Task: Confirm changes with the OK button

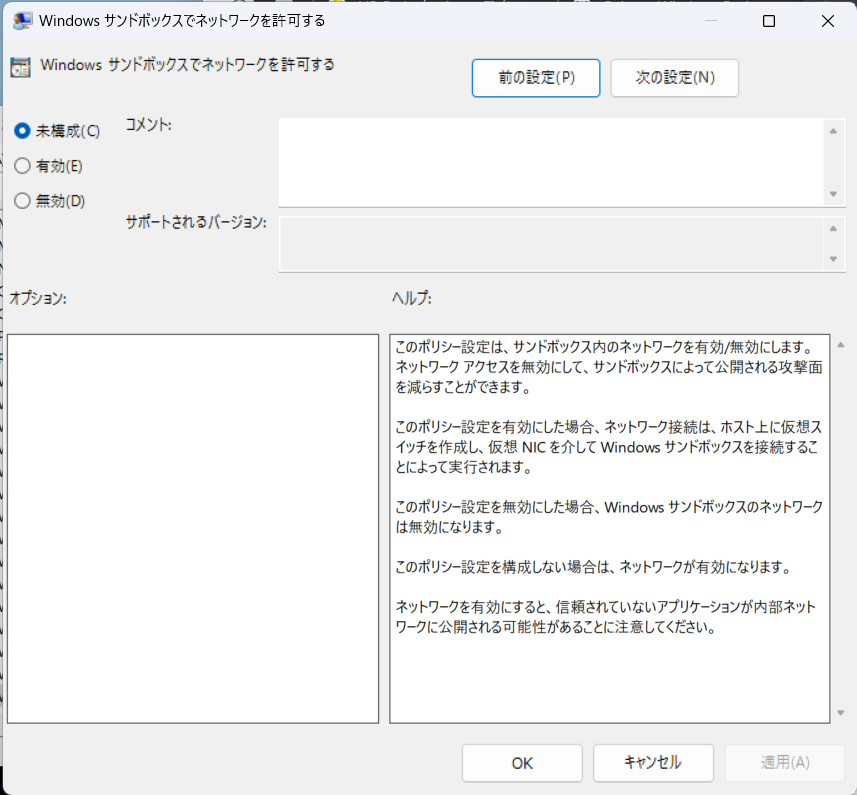Action: tap(521, 763)
